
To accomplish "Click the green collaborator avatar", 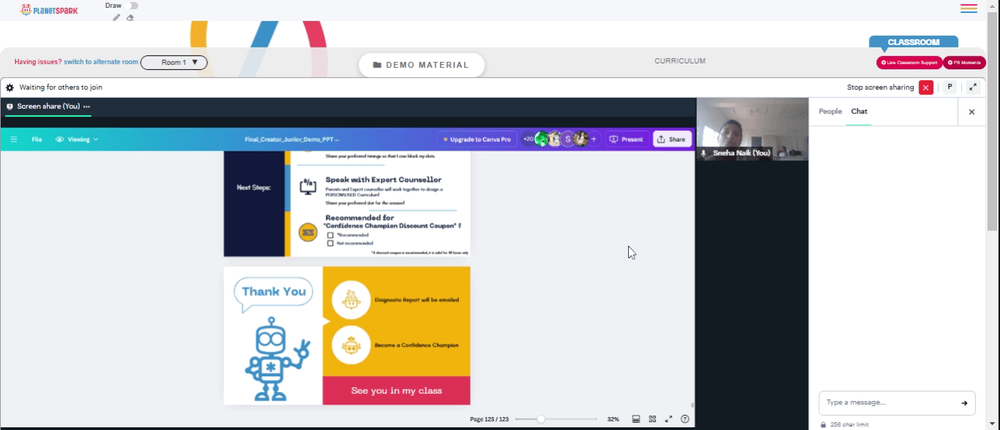I will (542, 139).
